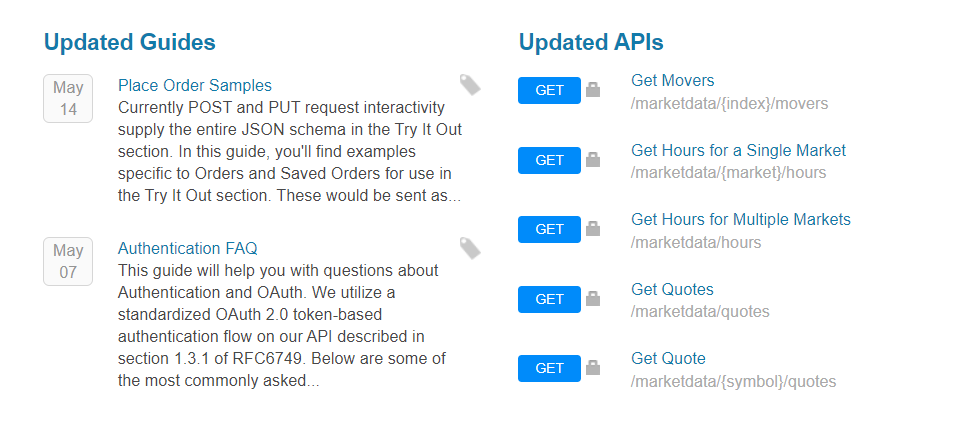Click lock icon for Get Hours for a Single Market
Screen dimensions: 978x422
click(x=593, y=160)
